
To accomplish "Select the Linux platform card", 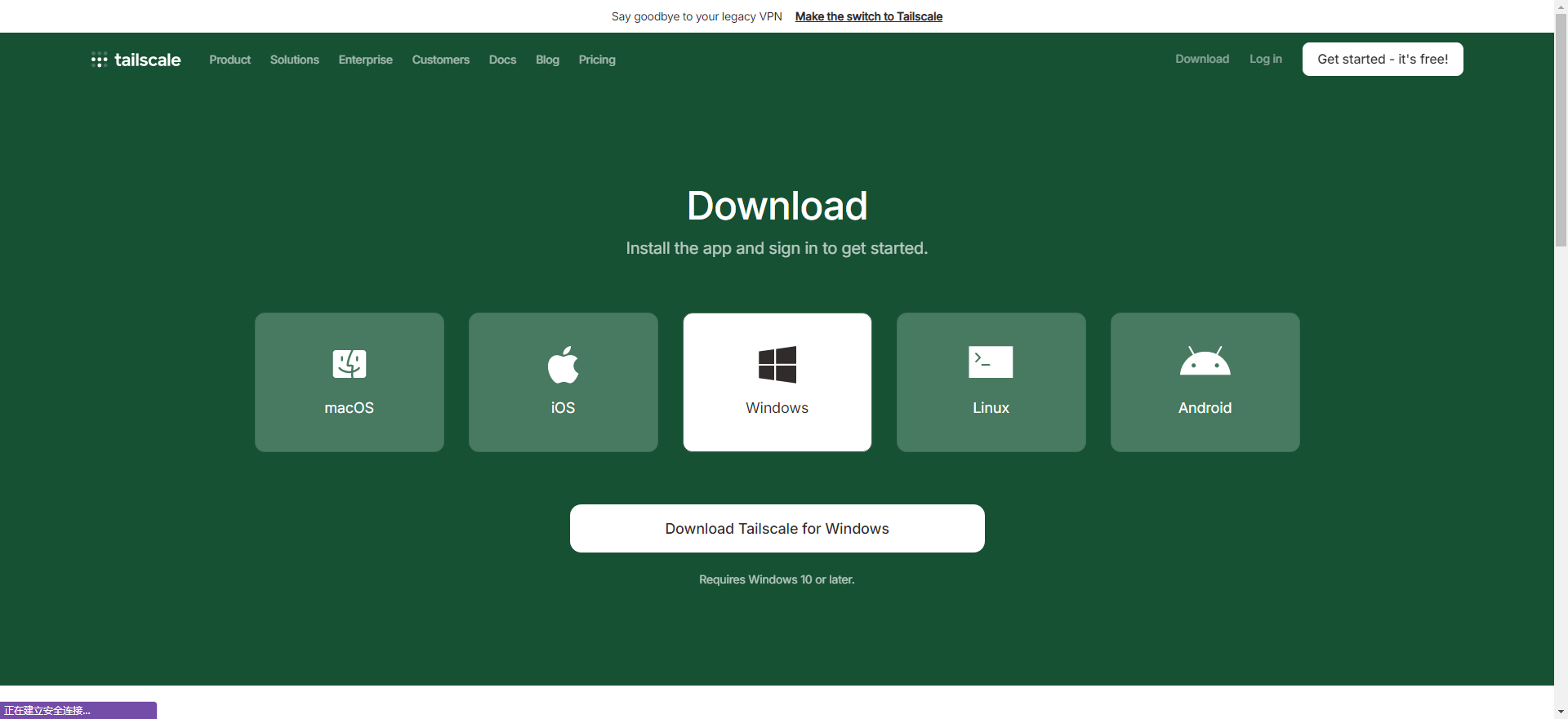I will (x=991, y=382).
